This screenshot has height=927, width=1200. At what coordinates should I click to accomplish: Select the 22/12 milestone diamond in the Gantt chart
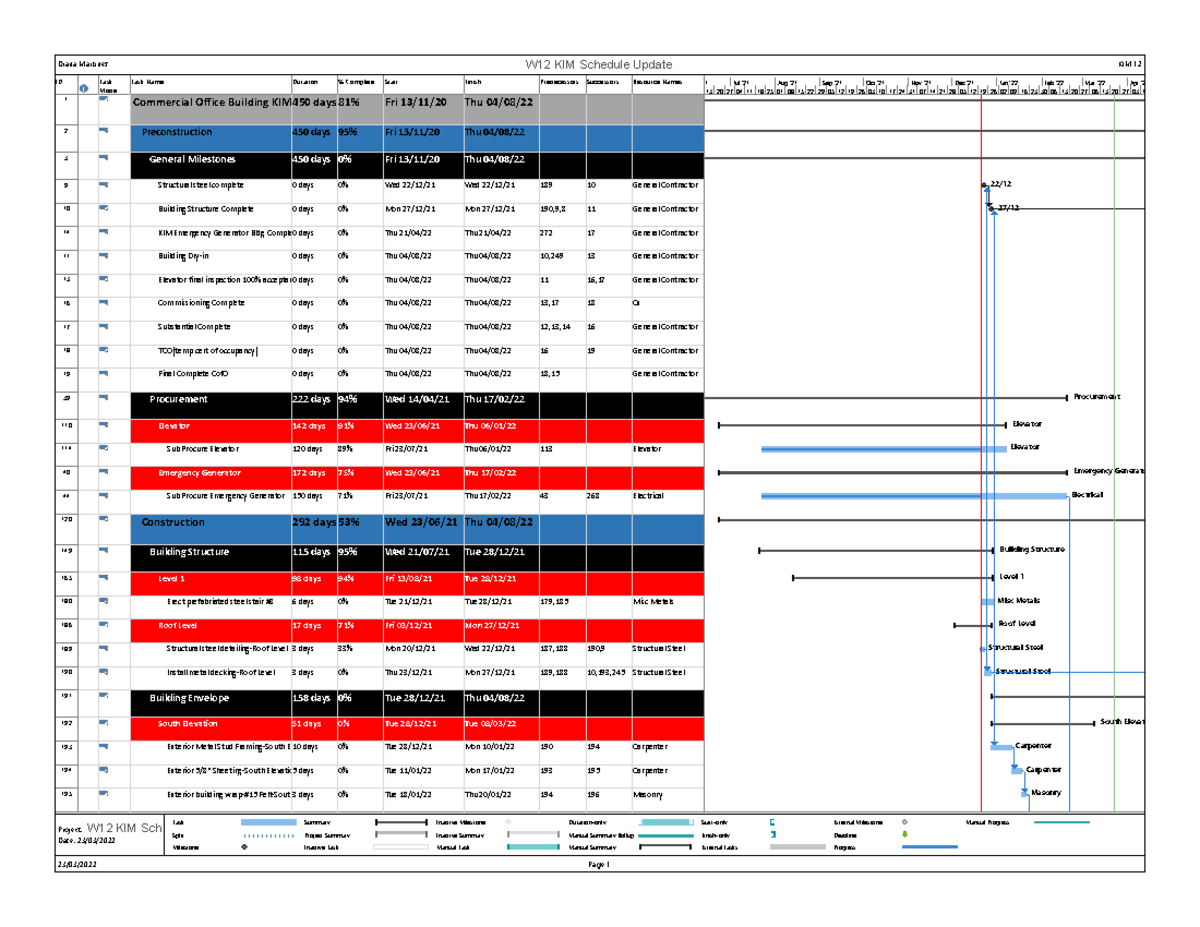[x=983, y=184]
